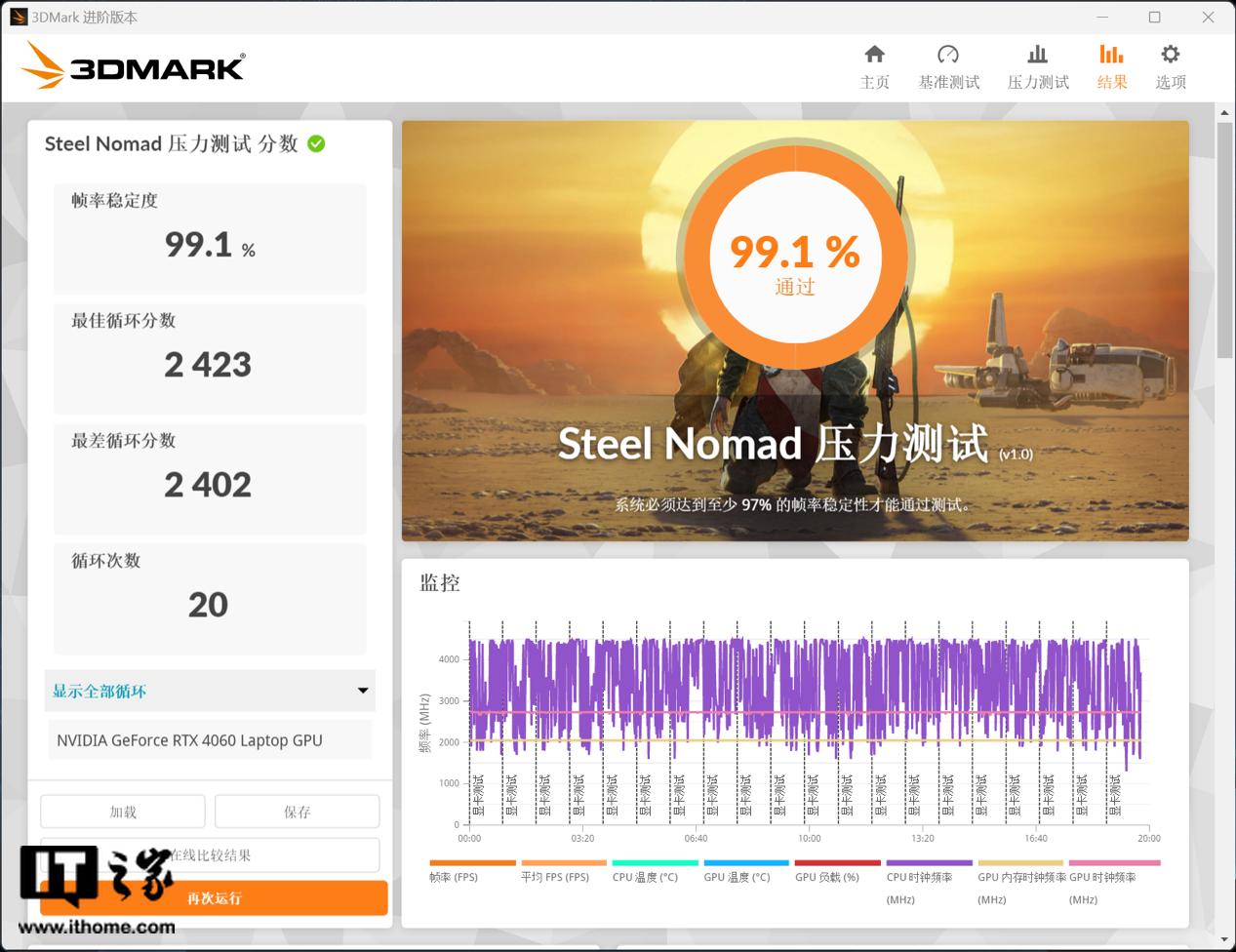Minimize the 3DMark window
This screenshot has width=1236, height=952.
tap(1103, 17)
